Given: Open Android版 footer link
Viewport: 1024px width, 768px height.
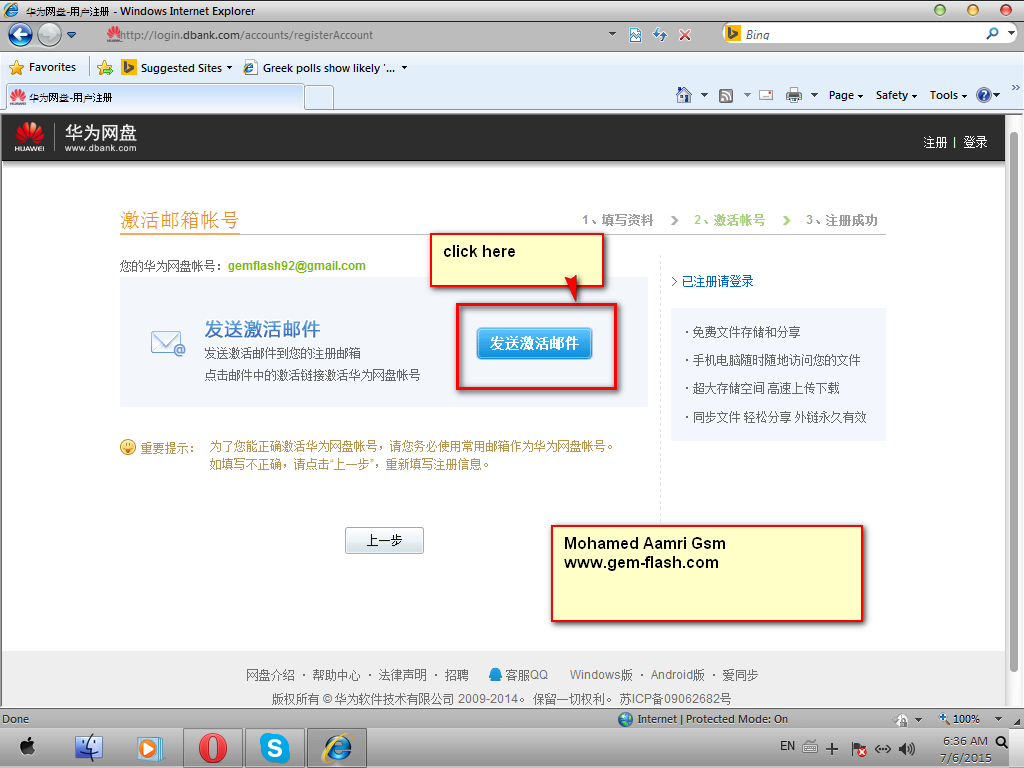Looking at the screenshot, I should point(677,675).
